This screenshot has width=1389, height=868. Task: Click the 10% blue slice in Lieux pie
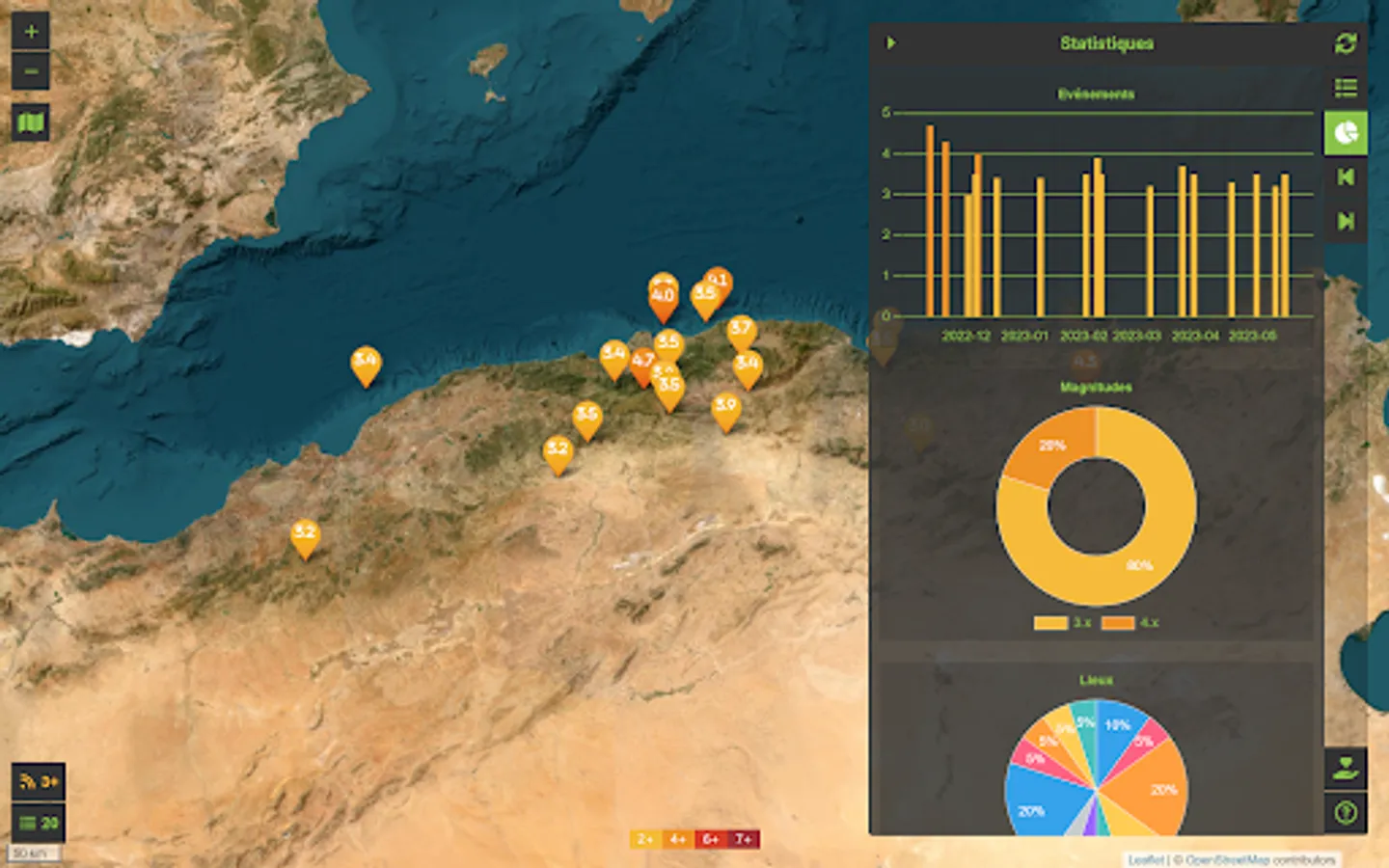(1119, 727)
